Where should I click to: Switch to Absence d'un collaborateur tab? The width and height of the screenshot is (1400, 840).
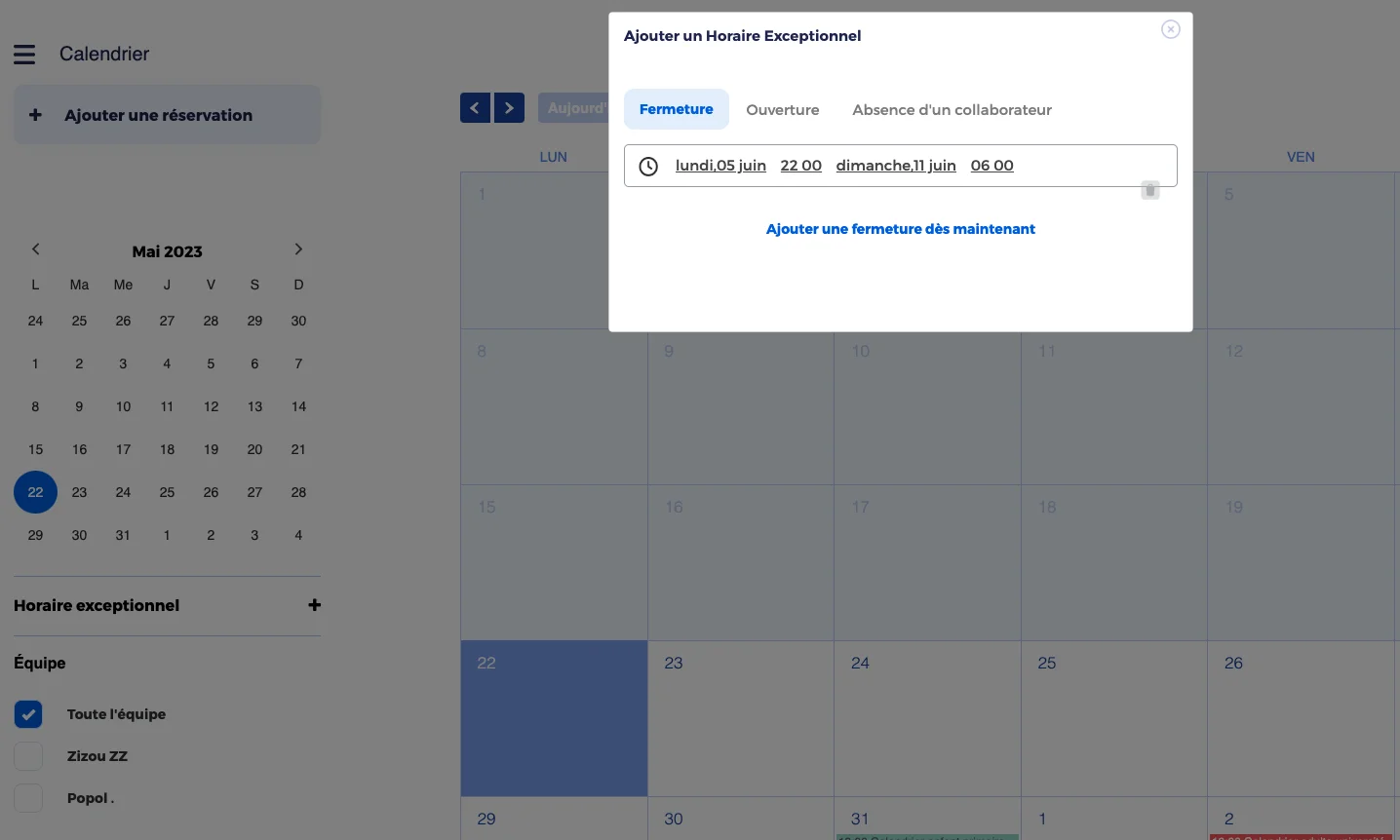click(952, 110)
